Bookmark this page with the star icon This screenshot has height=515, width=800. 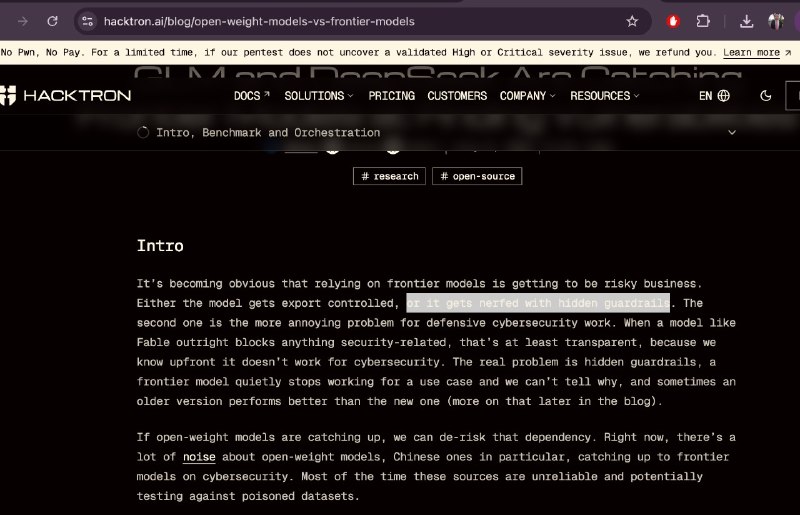[x=632, y=21]
